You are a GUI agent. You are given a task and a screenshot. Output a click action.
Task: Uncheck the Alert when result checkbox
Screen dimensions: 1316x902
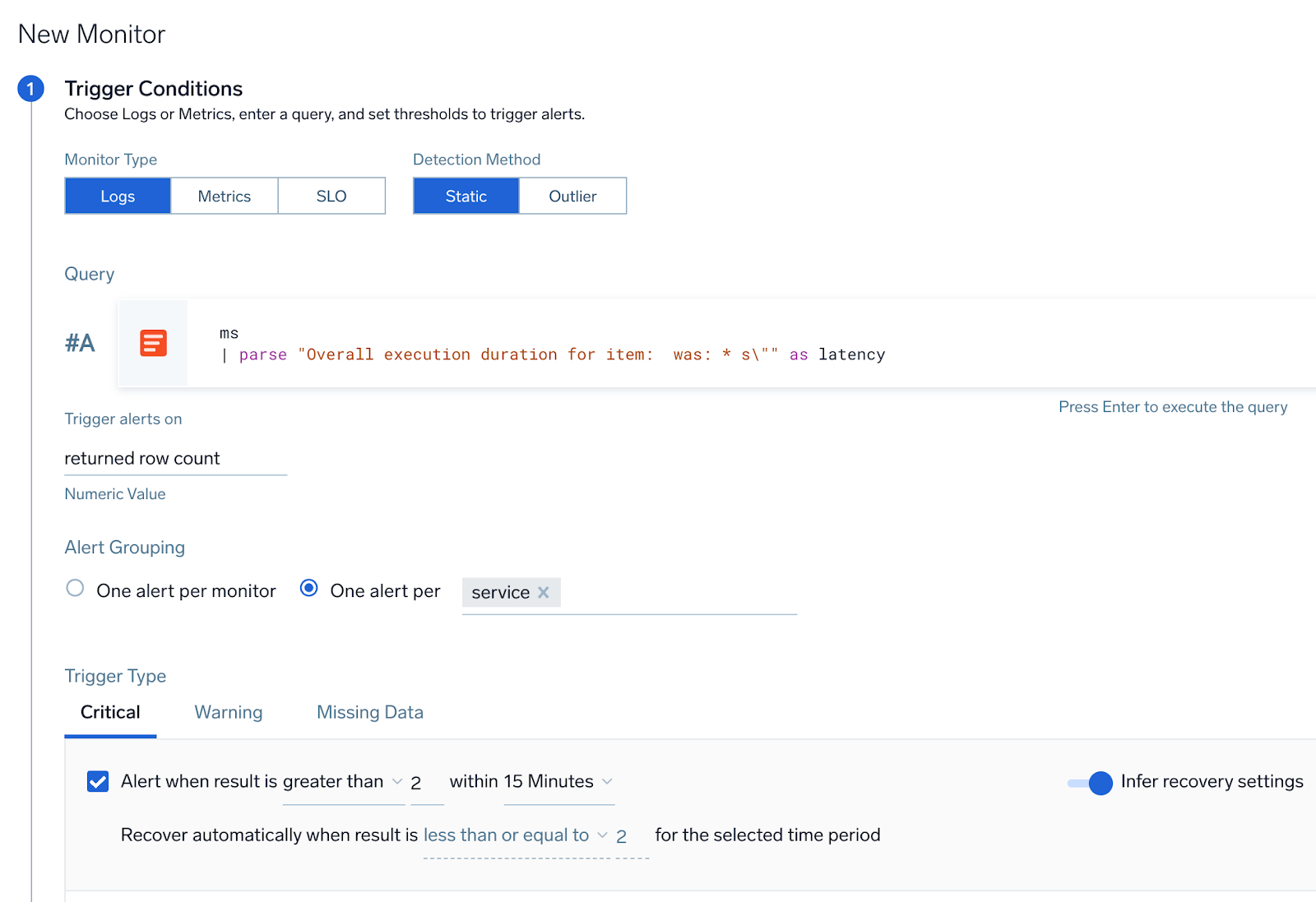(98, 781)
